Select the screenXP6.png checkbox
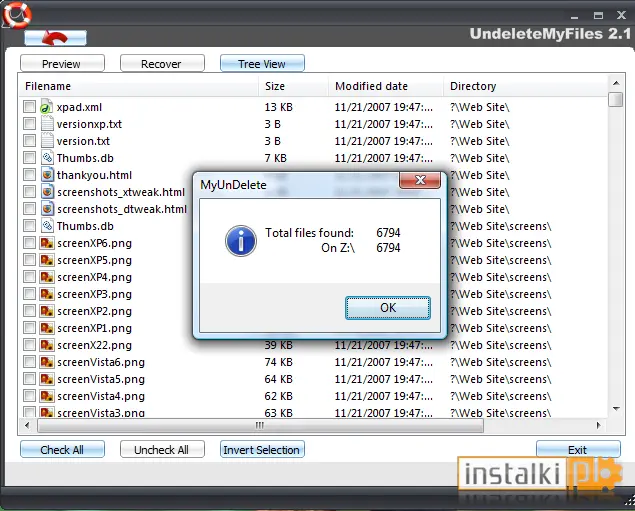 29,243
